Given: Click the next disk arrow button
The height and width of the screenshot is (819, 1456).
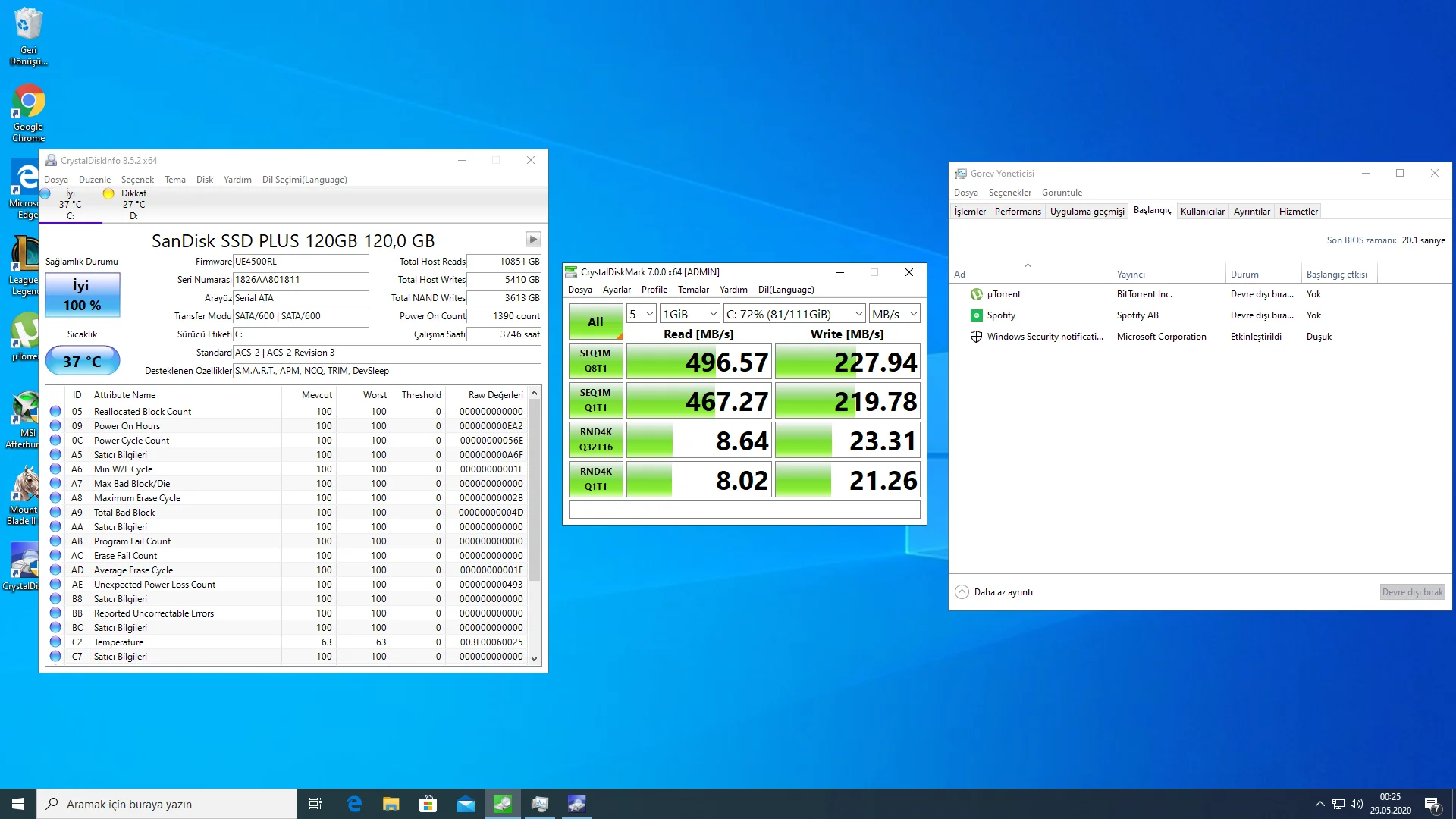Looking at the screenshot, I should click(x=533, y=239).
